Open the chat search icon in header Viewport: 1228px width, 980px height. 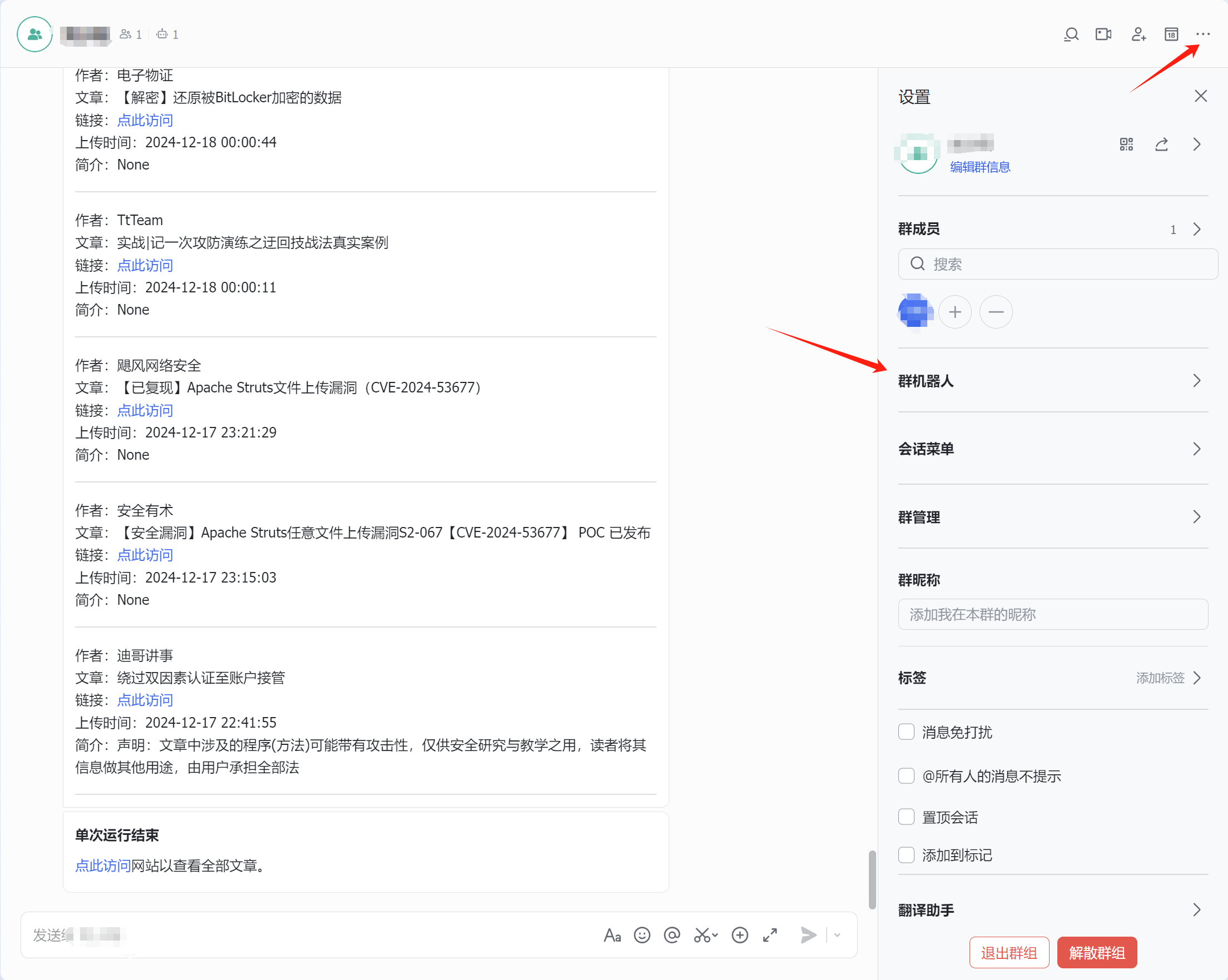(1071, 34)
